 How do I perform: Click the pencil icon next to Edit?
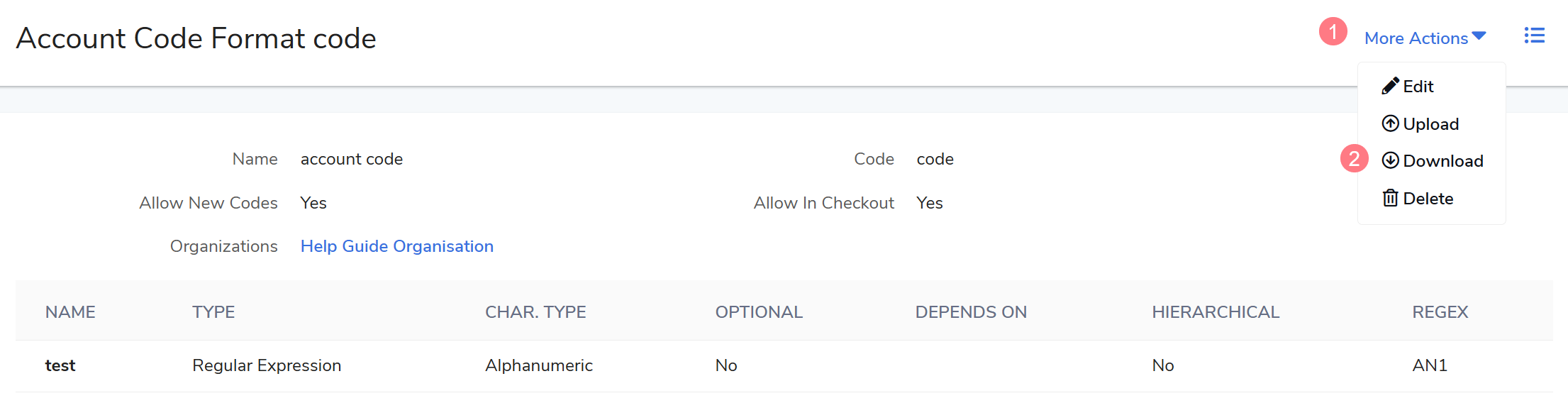click(1390, 86)
